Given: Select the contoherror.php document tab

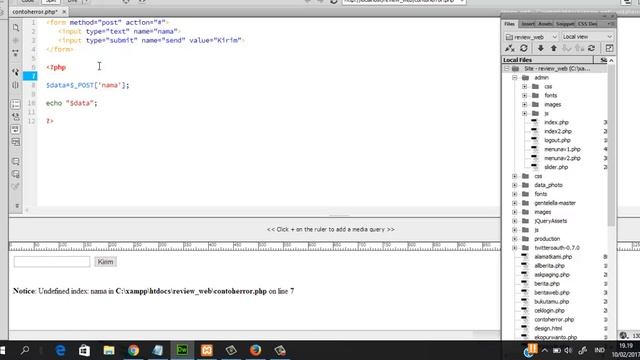Looking at the screenshot, I should [x=35, y=12].
